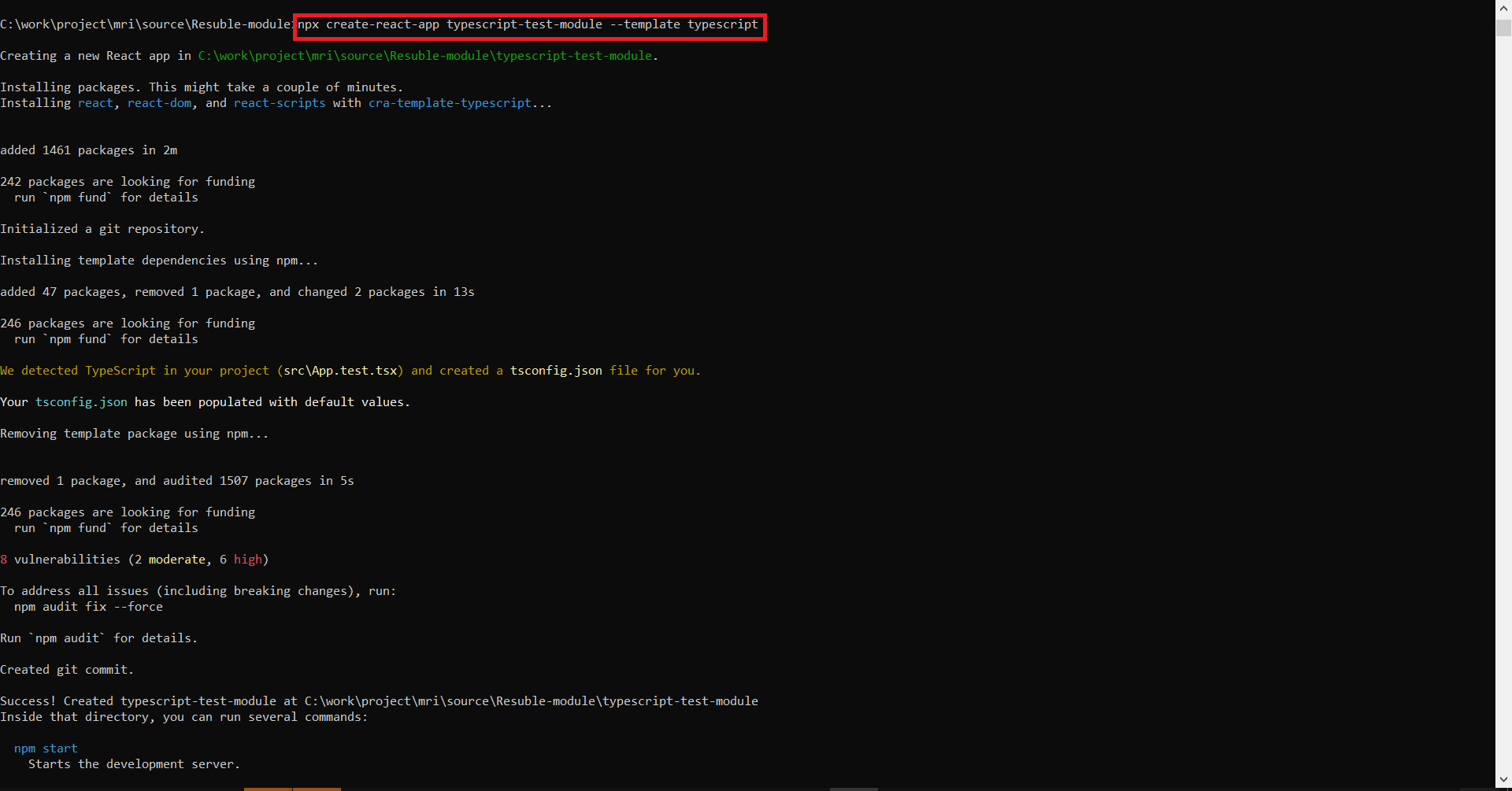Click 'src\App.test.tsx' file name
Image resolution: width=1512 pixels, height=791 pixels.
tap(340, 371)
